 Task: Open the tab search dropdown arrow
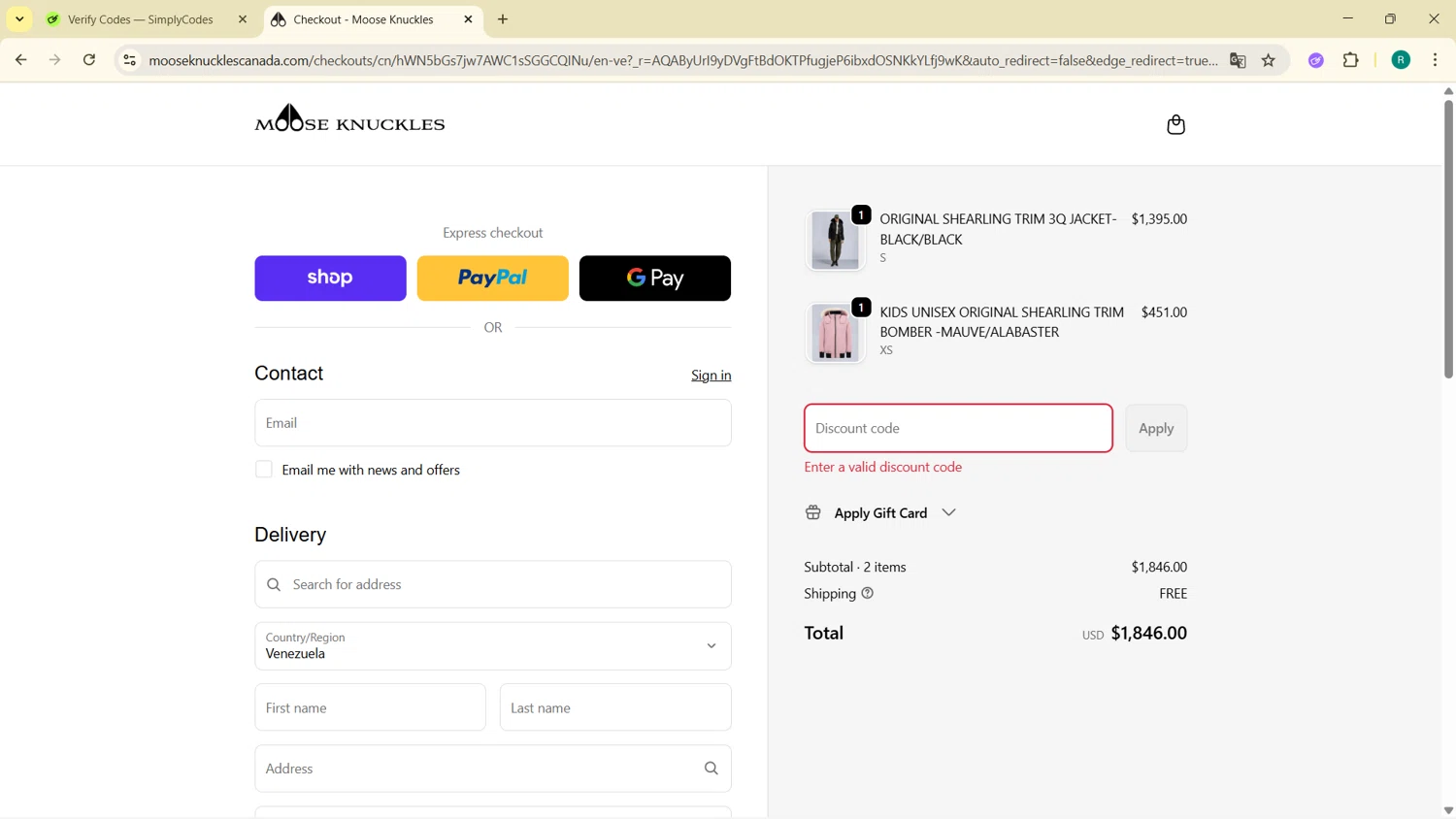click(x=19, y=19)
